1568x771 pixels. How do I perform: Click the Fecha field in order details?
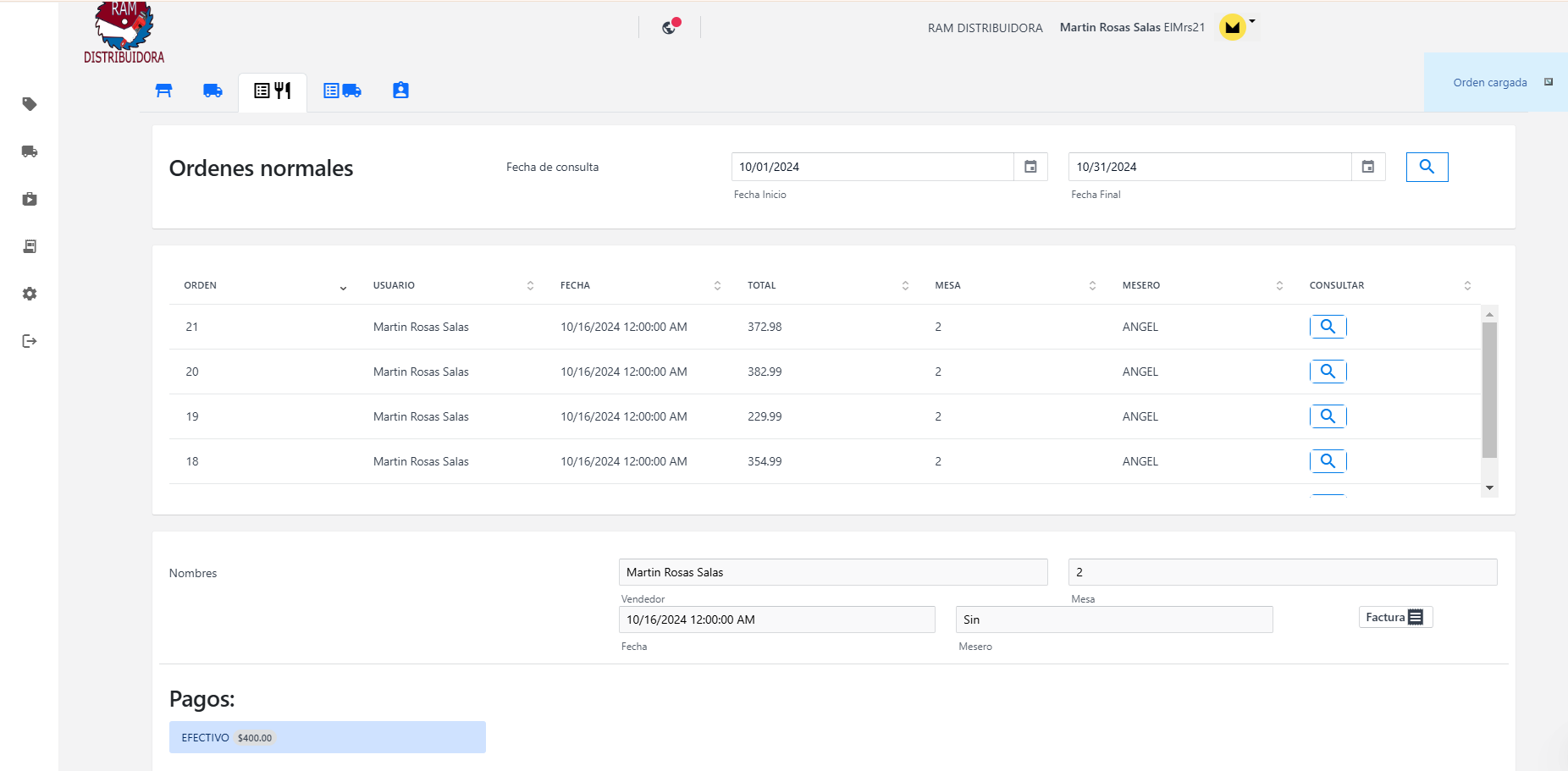coord(777,620)
